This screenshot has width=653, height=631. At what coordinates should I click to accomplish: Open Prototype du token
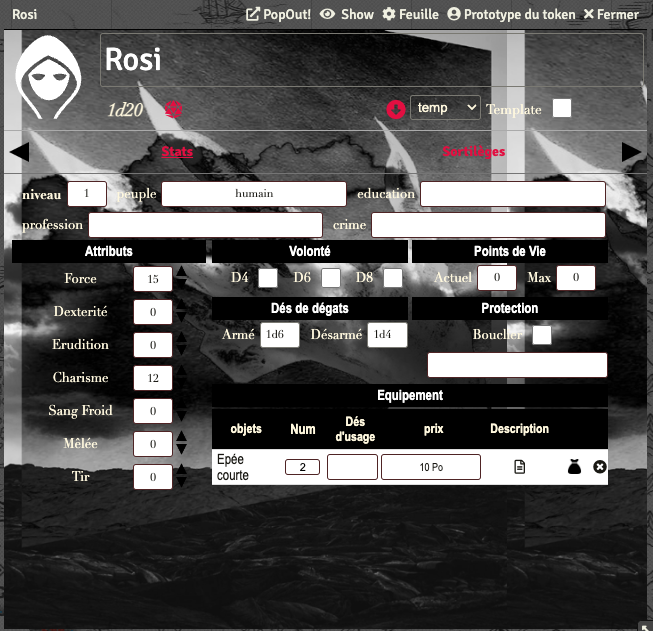click(x=511, y=15)
